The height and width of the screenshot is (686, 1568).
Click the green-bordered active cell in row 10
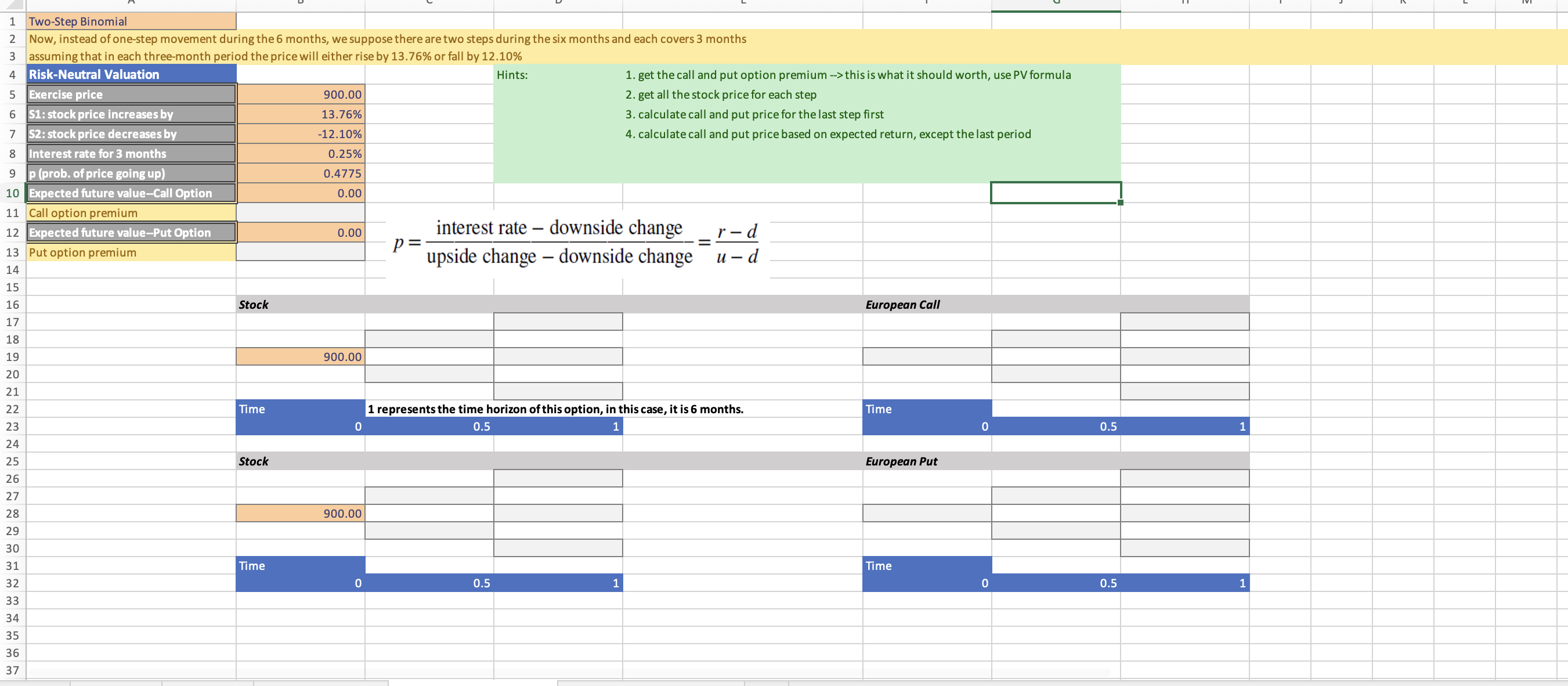pos(1056,193)
